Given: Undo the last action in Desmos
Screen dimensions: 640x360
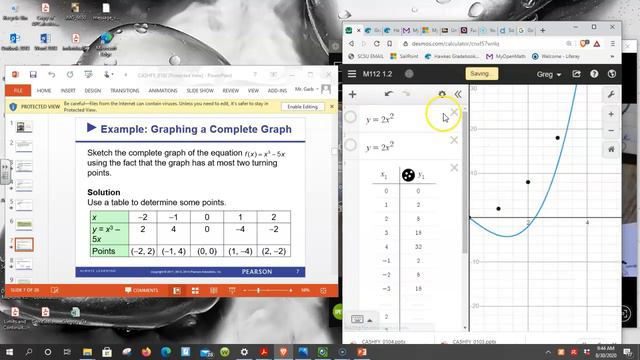Looking at the screenshot, I should coord(389,94).
